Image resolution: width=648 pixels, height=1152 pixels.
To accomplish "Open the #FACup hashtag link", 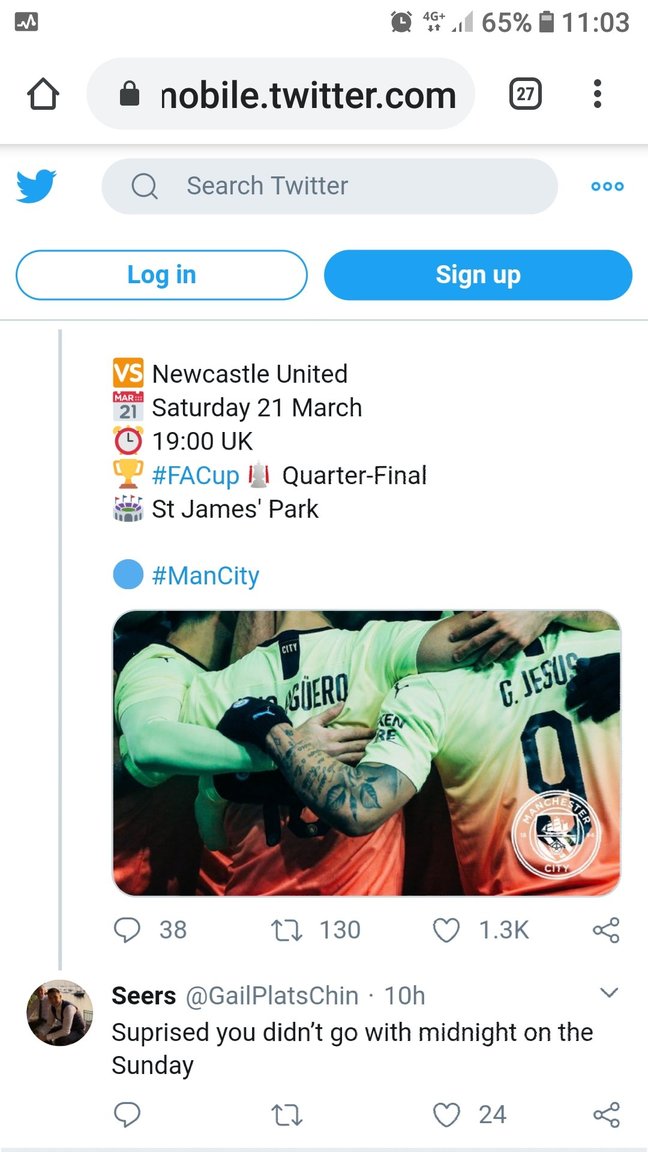I will click(x=196, y=475).
